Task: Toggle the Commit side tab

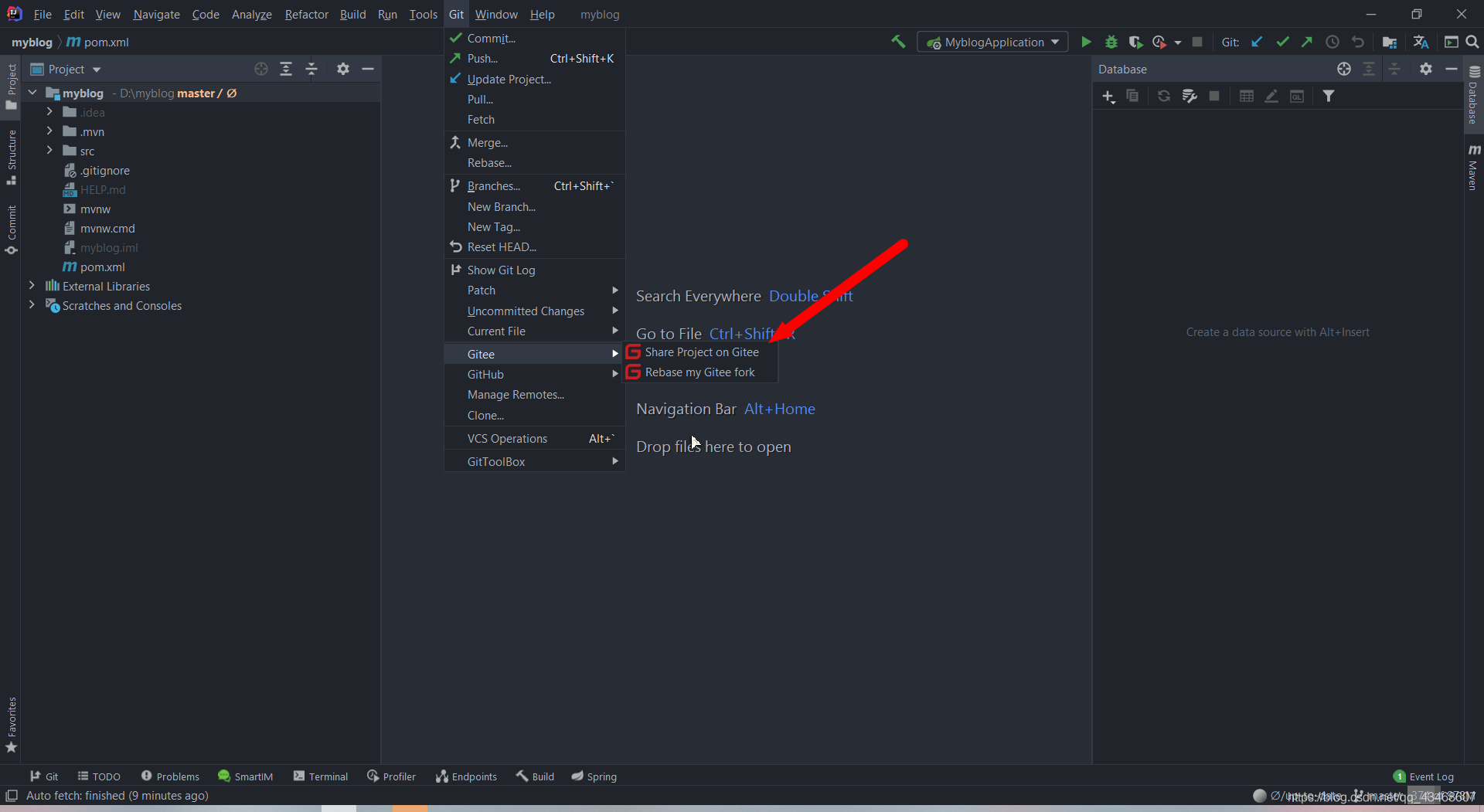Action: [12, 229]
